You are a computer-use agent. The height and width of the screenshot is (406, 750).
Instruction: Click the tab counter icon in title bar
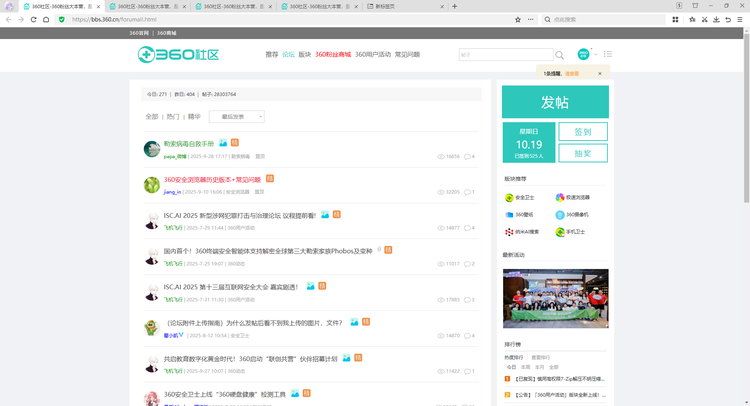pyautogui.click(x=679, y=6)
